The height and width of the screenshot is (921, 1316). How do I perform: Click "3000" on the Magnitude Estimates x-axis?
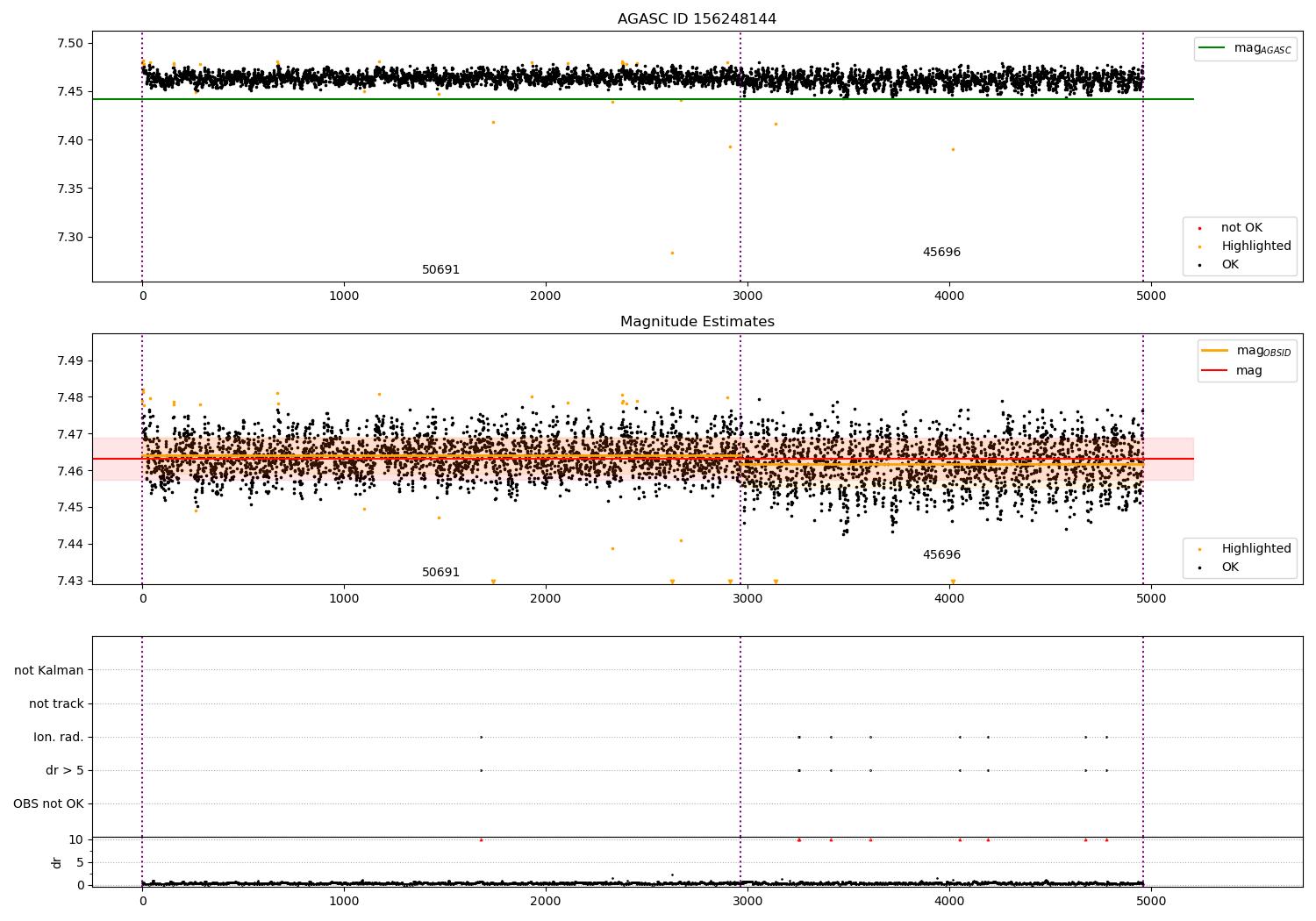747,599
